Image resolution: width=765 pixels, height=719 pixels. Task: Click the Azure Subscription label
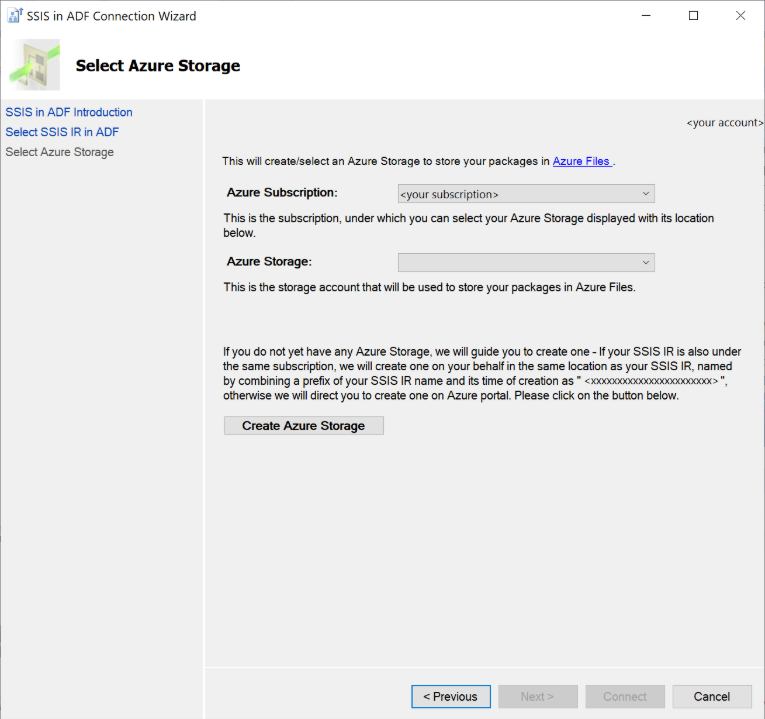(x=282, y=193)
